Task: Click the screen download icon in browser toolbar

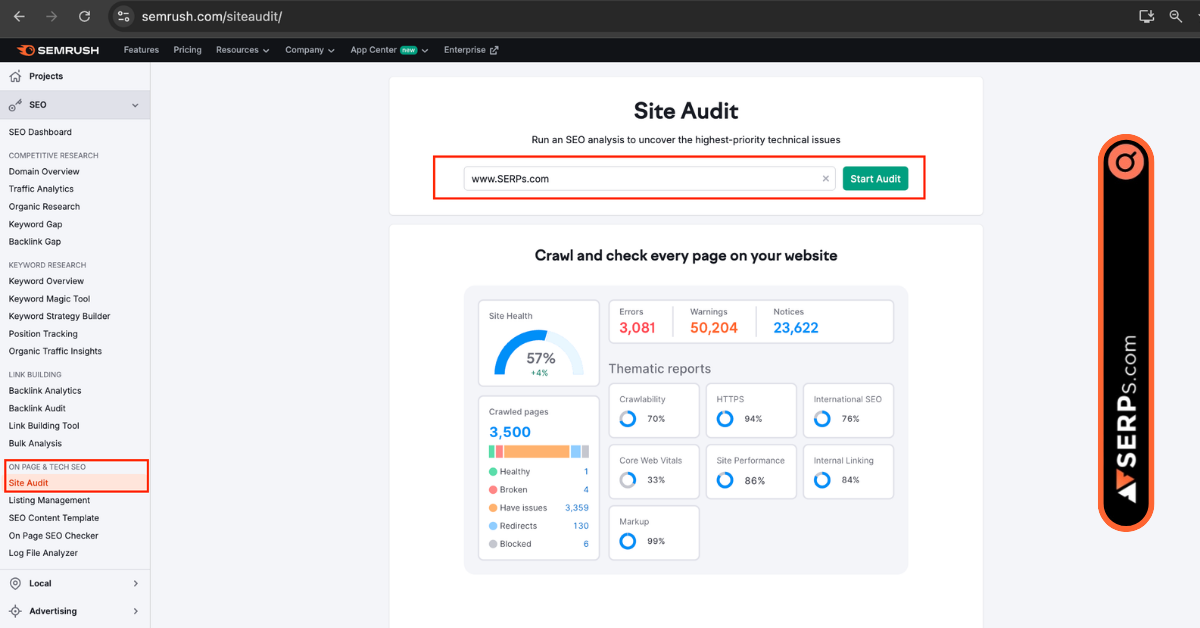Action: (x=1146, y=16)
